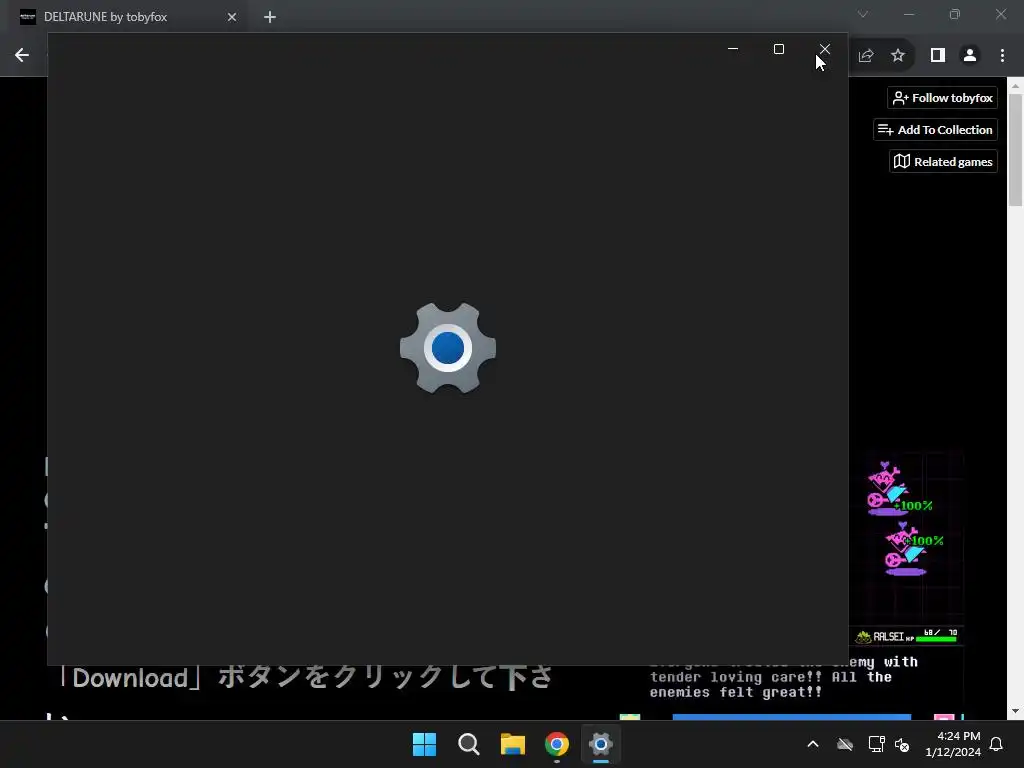Open File Explorer from taskbar
This screenshot has width=1024, height=768.
coord(513,744)
